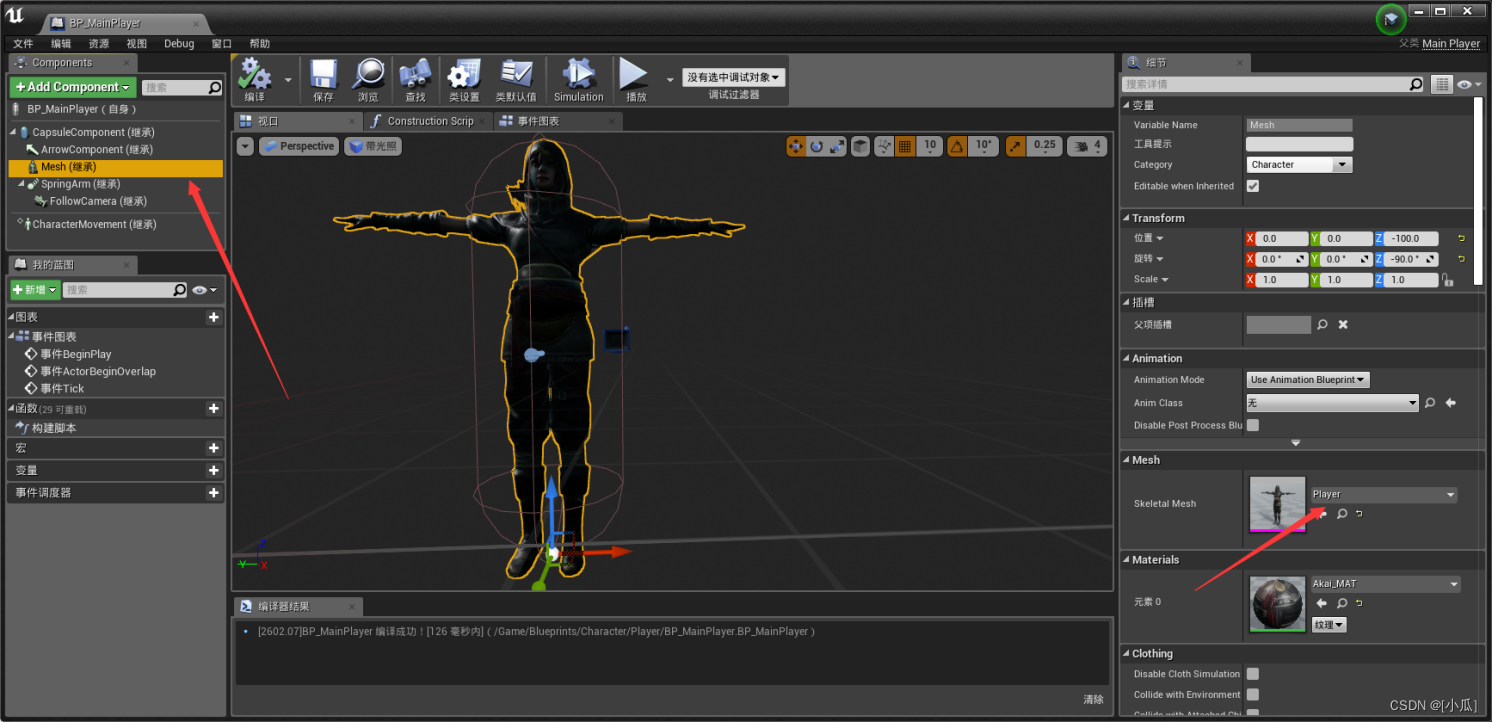Select the translate gizmo mode icon
This screenshot has width=1493, height=723.
pos(796,146)
